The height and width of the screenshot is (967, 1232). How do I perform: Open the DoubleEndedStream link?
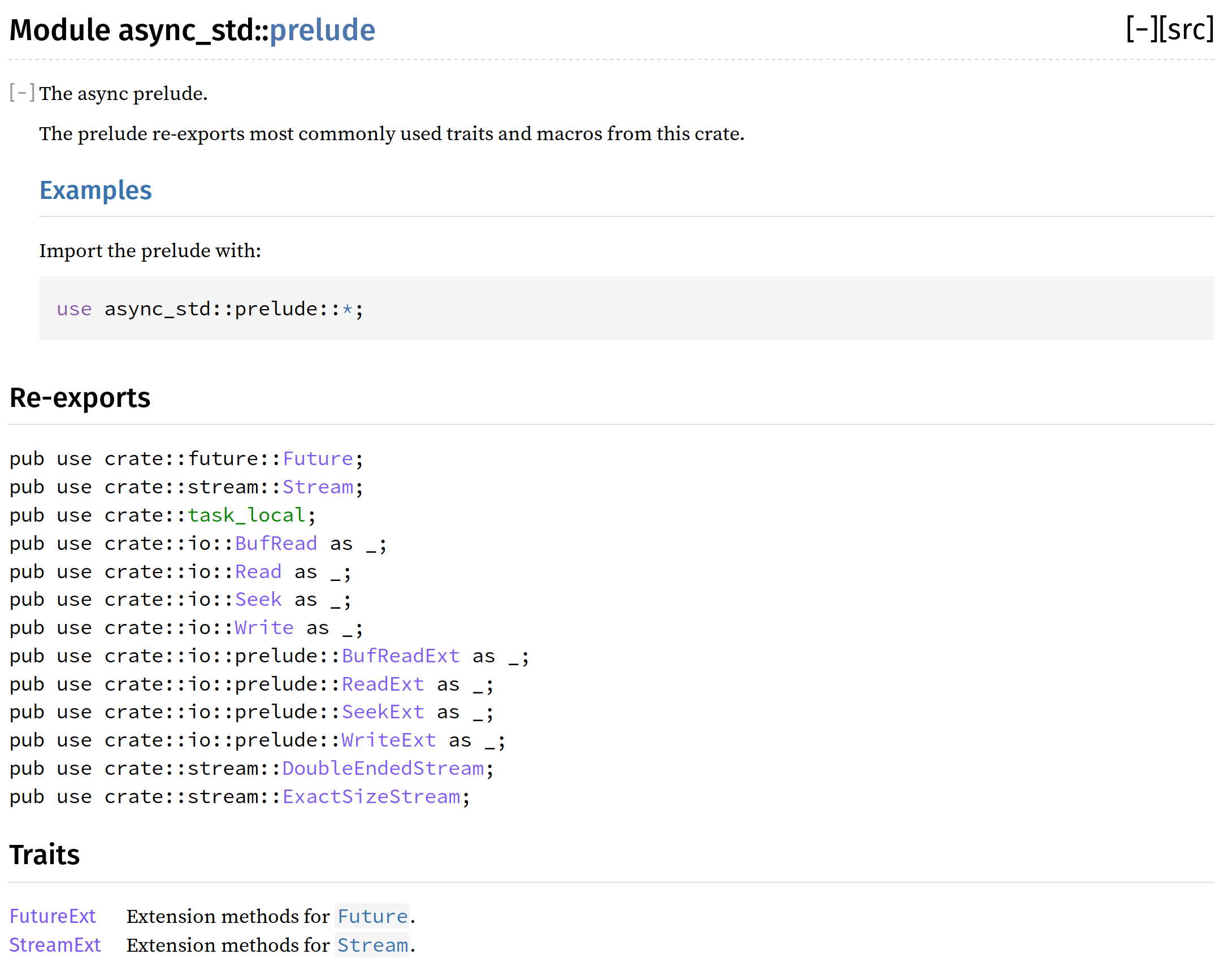383,769
